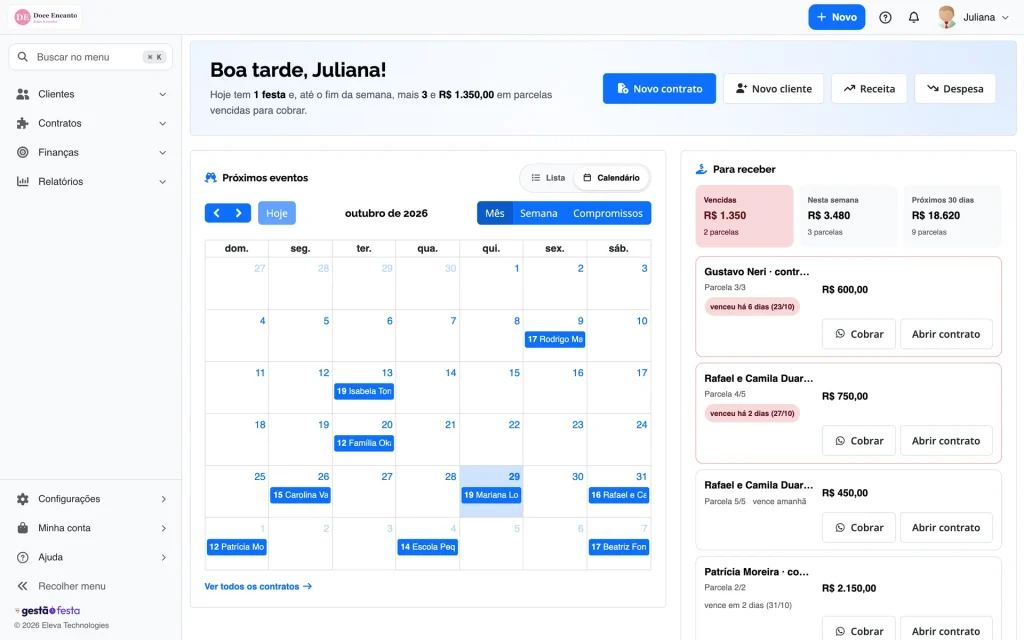Select the Semana calendar tab
This screenshot has width=1024, height=640.
(538, 213)
